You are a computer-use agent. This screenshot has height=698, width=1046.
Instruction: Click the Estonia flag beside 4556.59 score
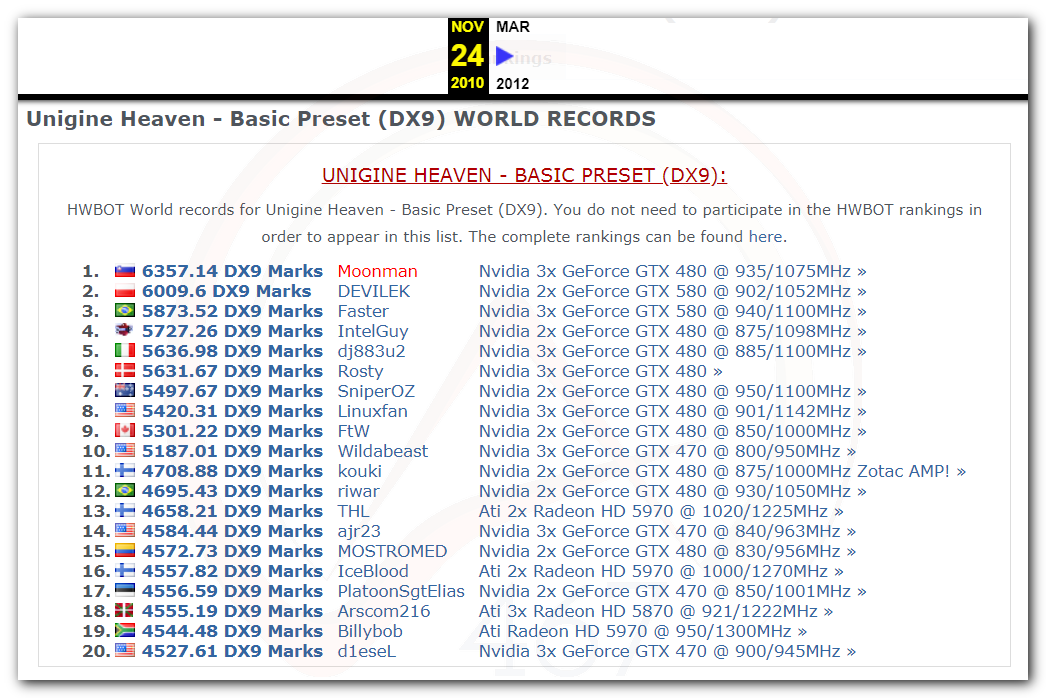click(125, 591)
